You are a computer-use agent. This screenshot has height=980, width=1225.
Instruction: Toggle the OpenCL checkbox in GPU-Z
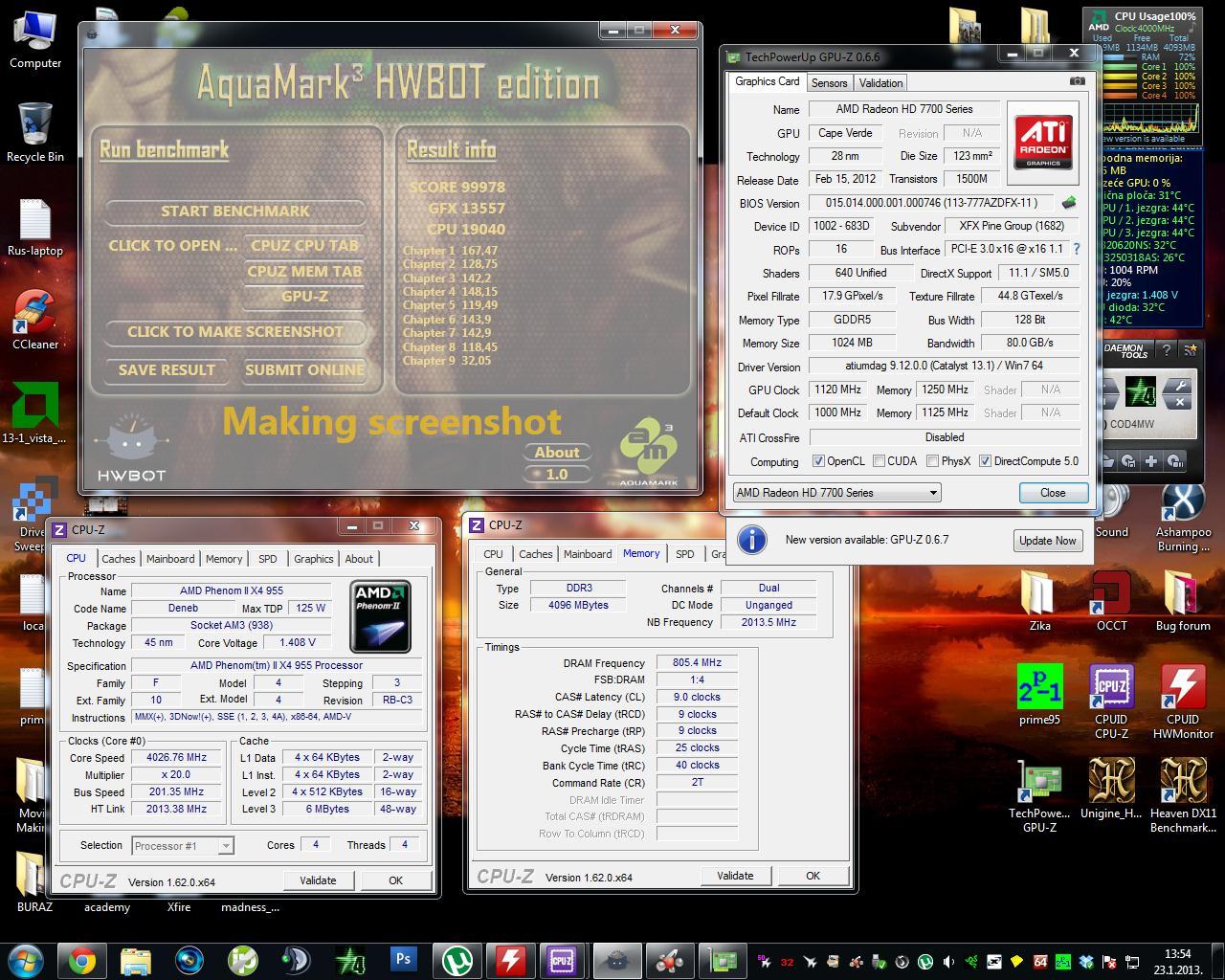pos(818,461)
